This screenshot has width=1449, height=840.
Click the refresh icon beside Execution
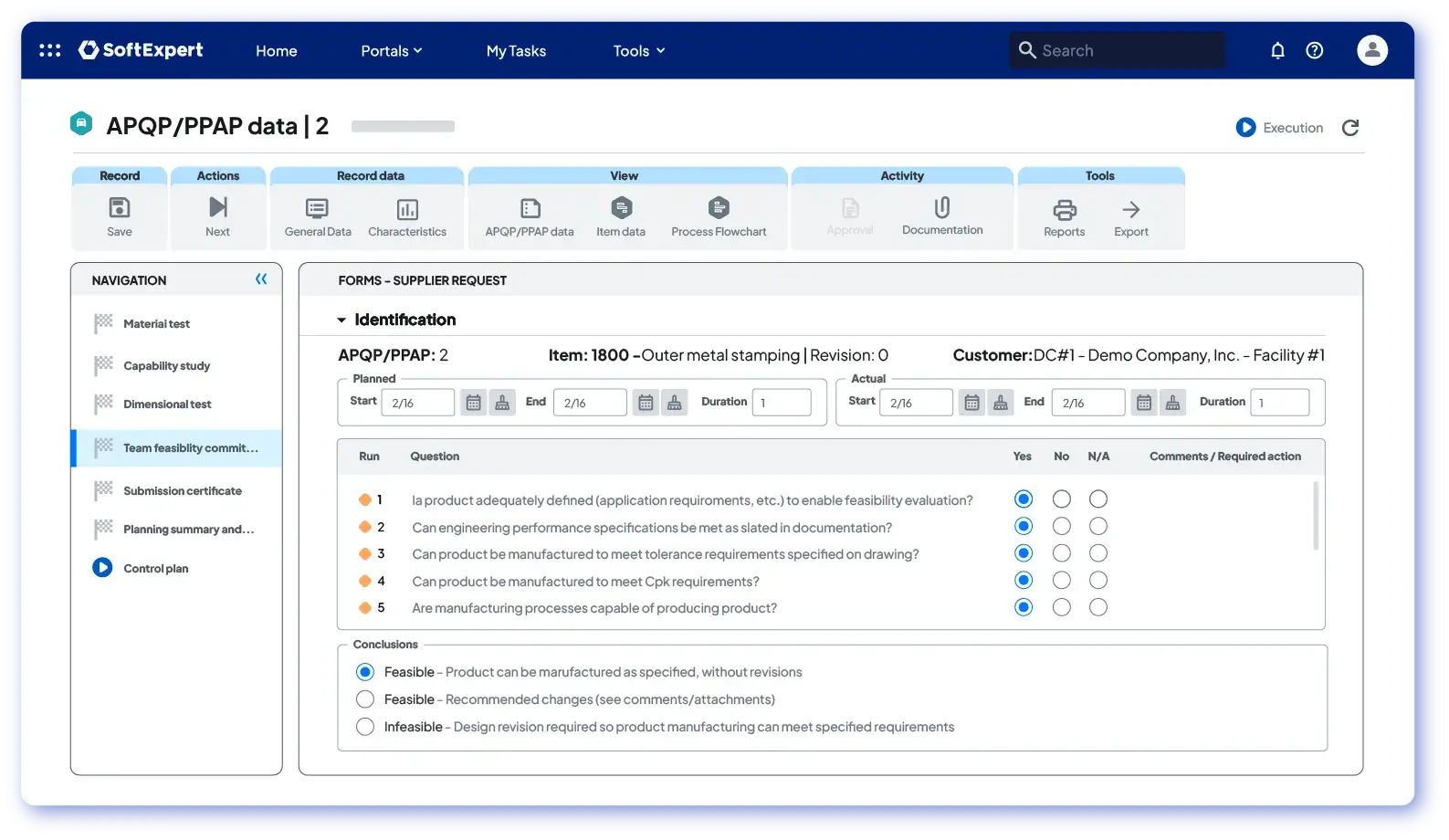1350,128
